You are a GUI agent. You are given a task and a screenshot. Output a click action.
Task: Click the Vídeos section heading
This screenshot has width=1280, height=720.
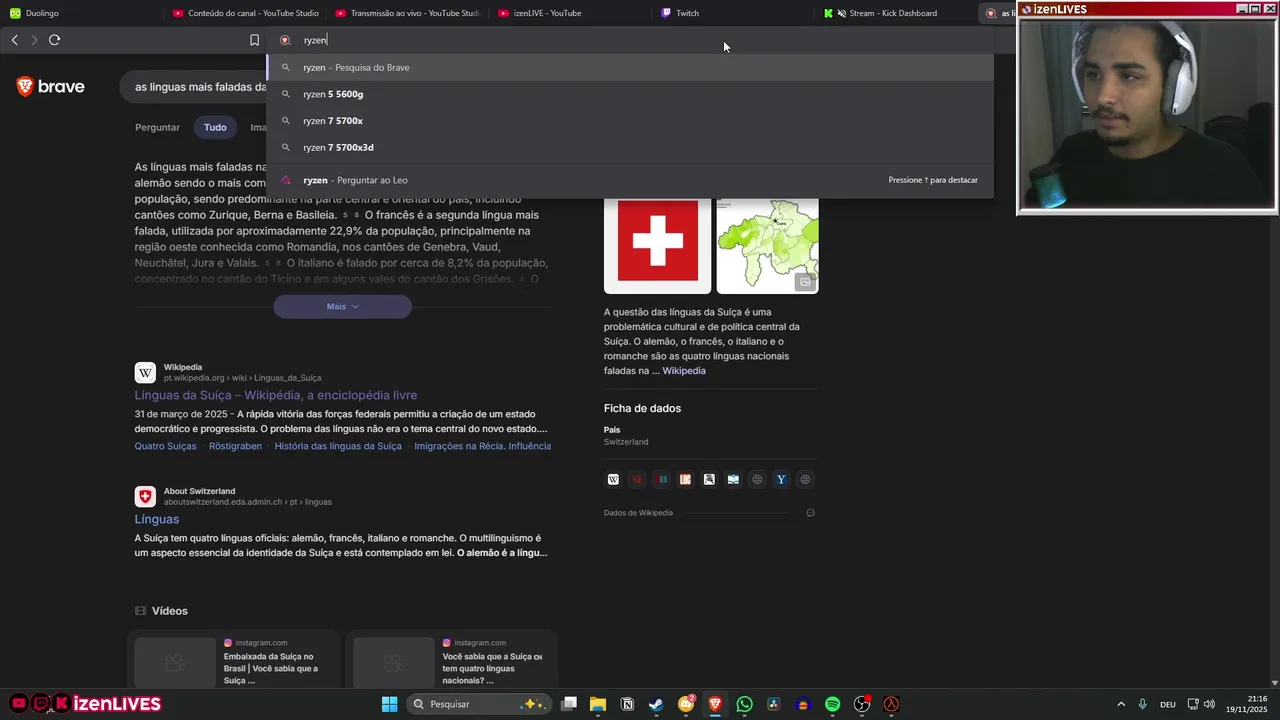(170, 611)
